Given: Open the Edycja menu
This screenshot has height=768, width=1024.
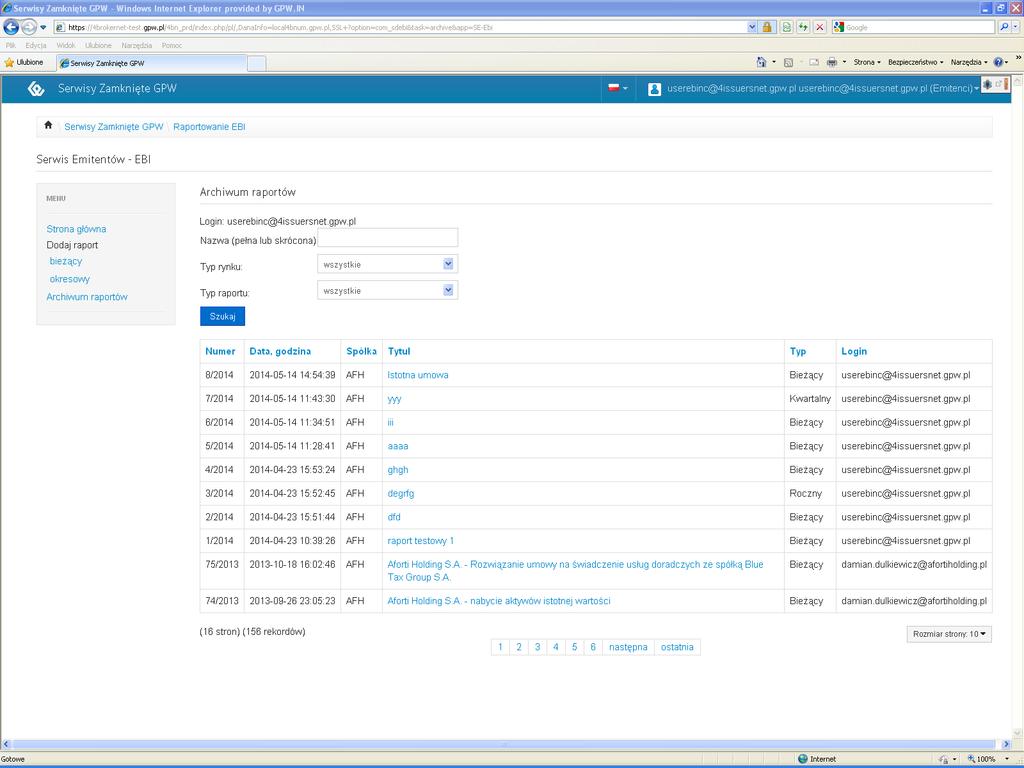Looking at the screenshot, I should [x=36, y=45].
